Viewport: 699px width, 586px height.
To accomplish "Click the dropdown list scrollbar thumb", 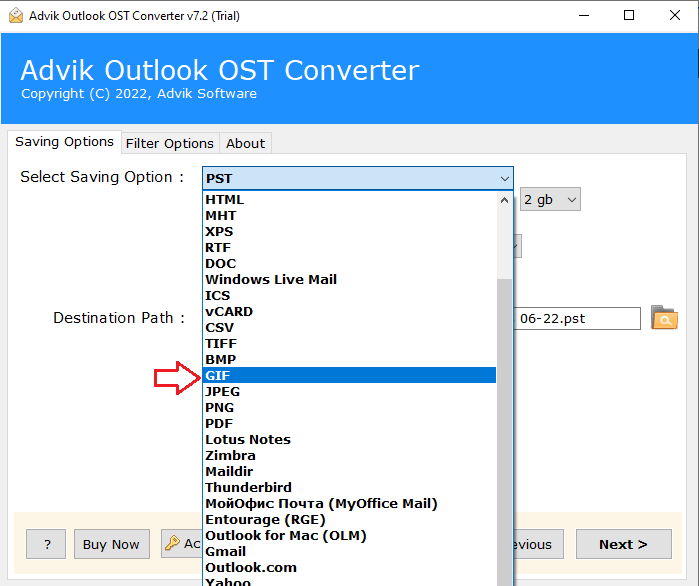I will coord(505,432).
